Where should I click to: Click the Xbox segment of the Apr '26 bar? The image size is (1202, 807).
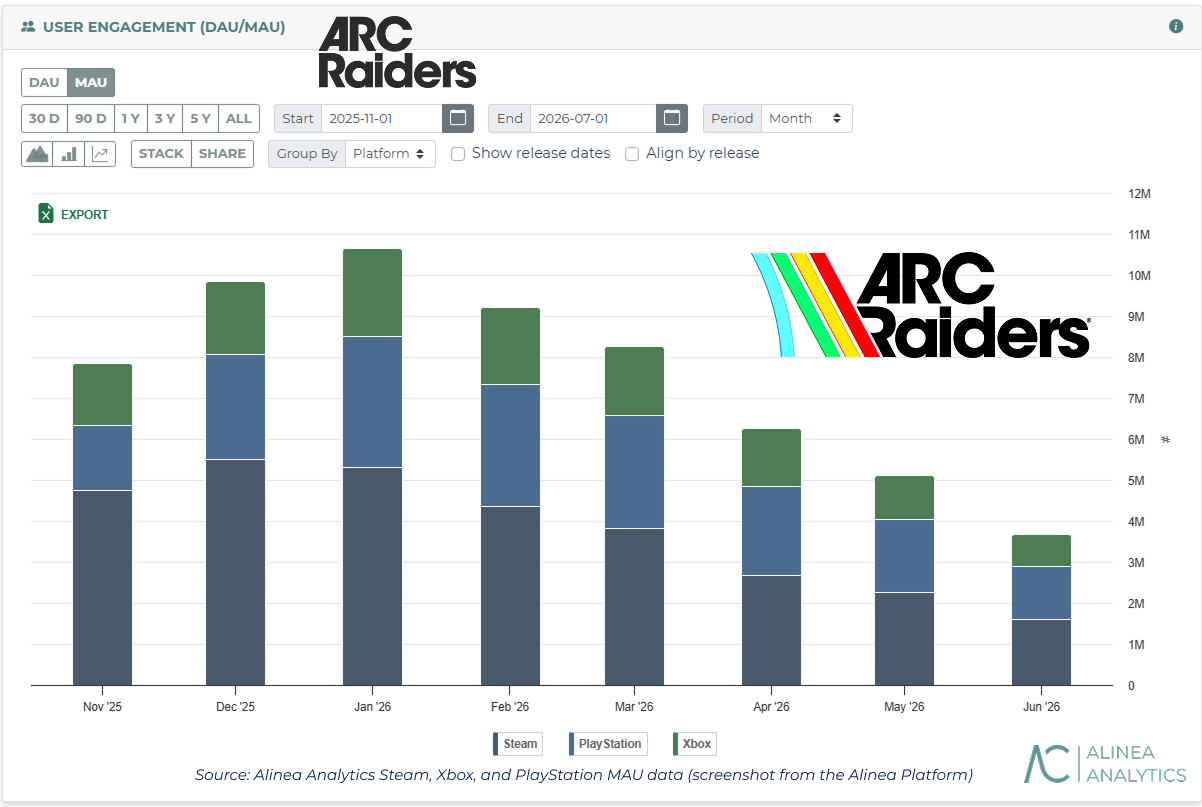771,458
